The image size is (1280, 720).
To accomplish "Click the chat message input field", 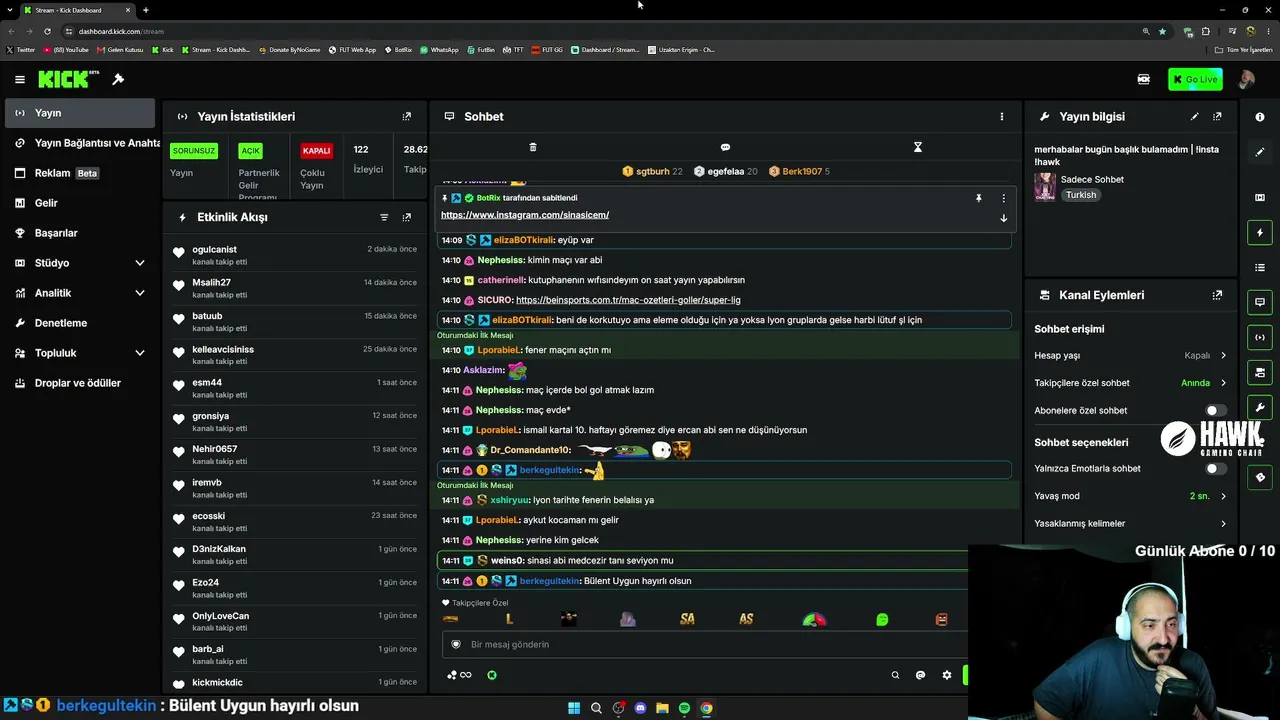I will pos(705,644).
